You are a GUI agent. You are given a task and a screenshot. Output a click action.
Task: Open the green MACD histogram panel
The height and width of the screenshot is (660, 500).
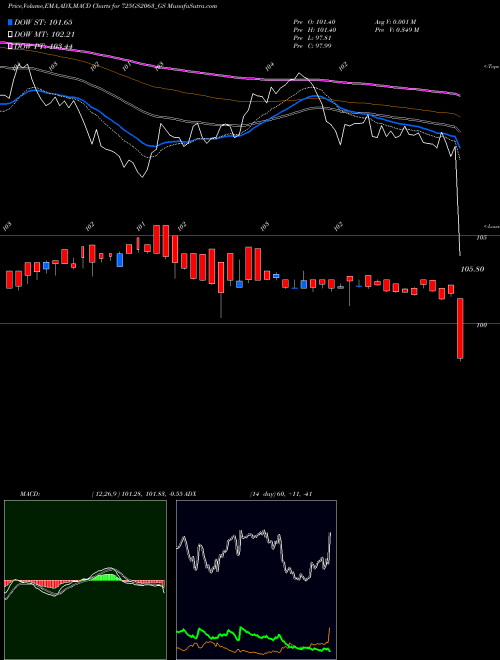point(85,580)
